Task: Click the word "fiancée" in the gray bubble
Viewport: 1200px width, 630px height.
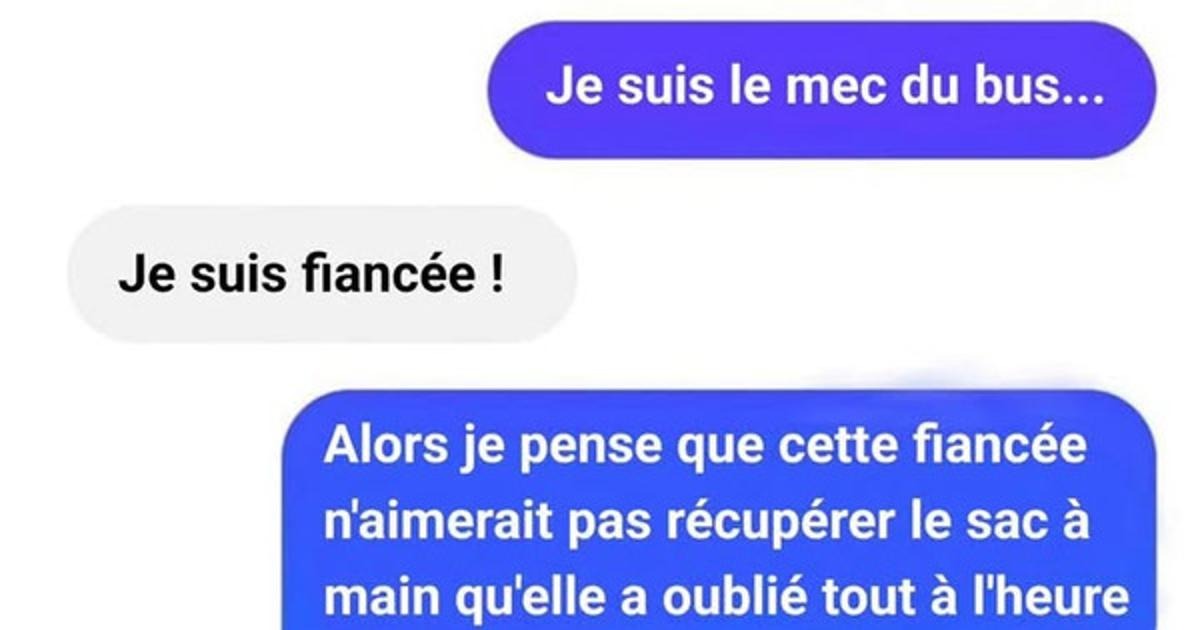Action: (390, 275)
